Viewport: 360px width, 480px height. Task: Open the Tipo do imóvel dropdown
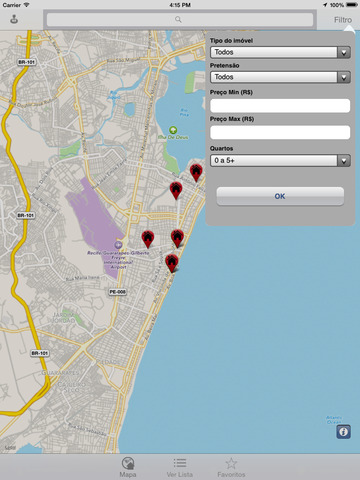pos(280,52)
